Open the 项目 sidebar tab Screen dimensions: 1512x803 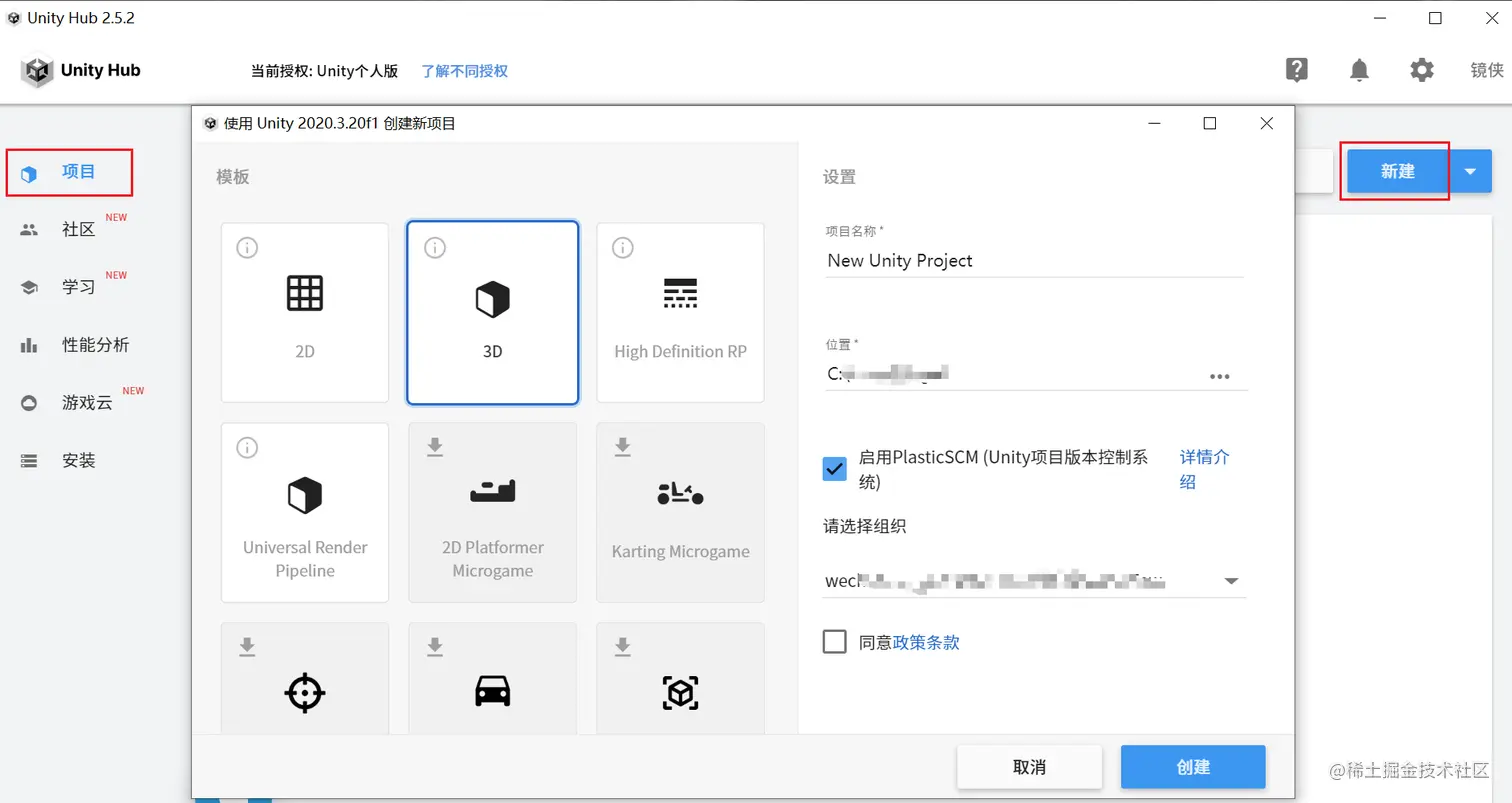pyautogui.click(x=69, y=172)
